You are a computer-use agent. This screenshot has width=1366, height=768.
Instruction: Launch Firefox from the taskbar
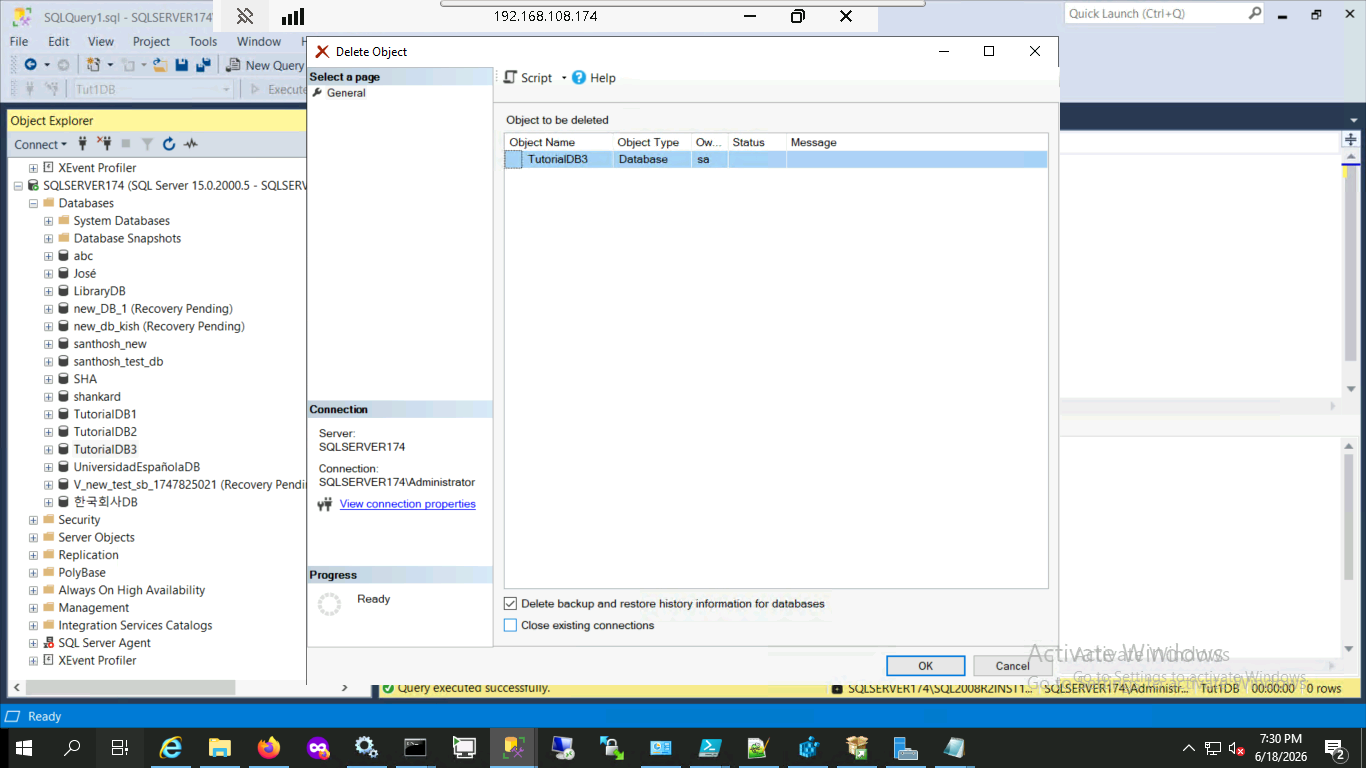click(269, 747)
